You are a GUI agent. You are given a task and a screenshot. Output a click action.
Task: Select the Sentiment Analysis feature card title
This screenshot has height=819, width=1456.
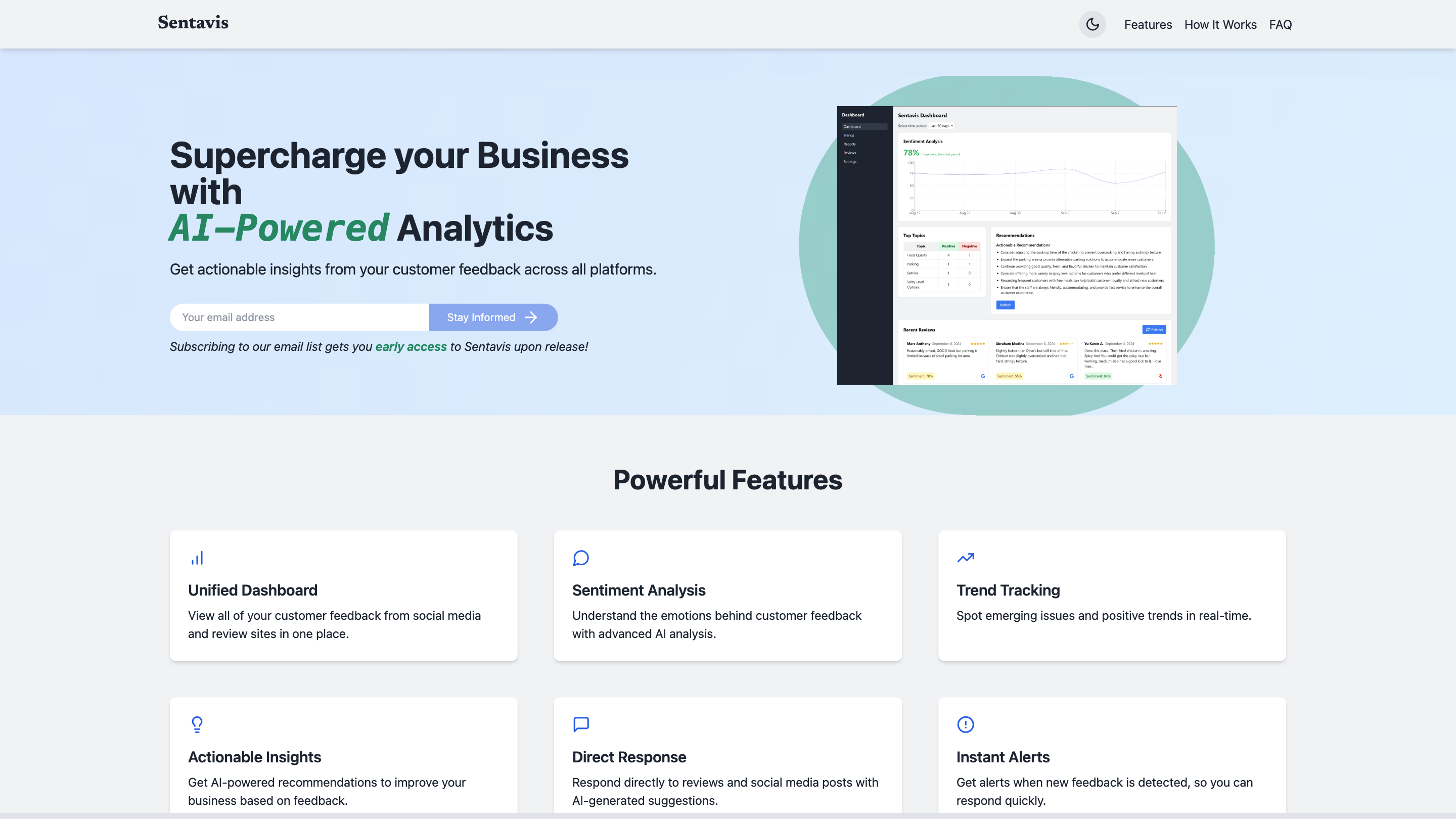click(639, 590)
